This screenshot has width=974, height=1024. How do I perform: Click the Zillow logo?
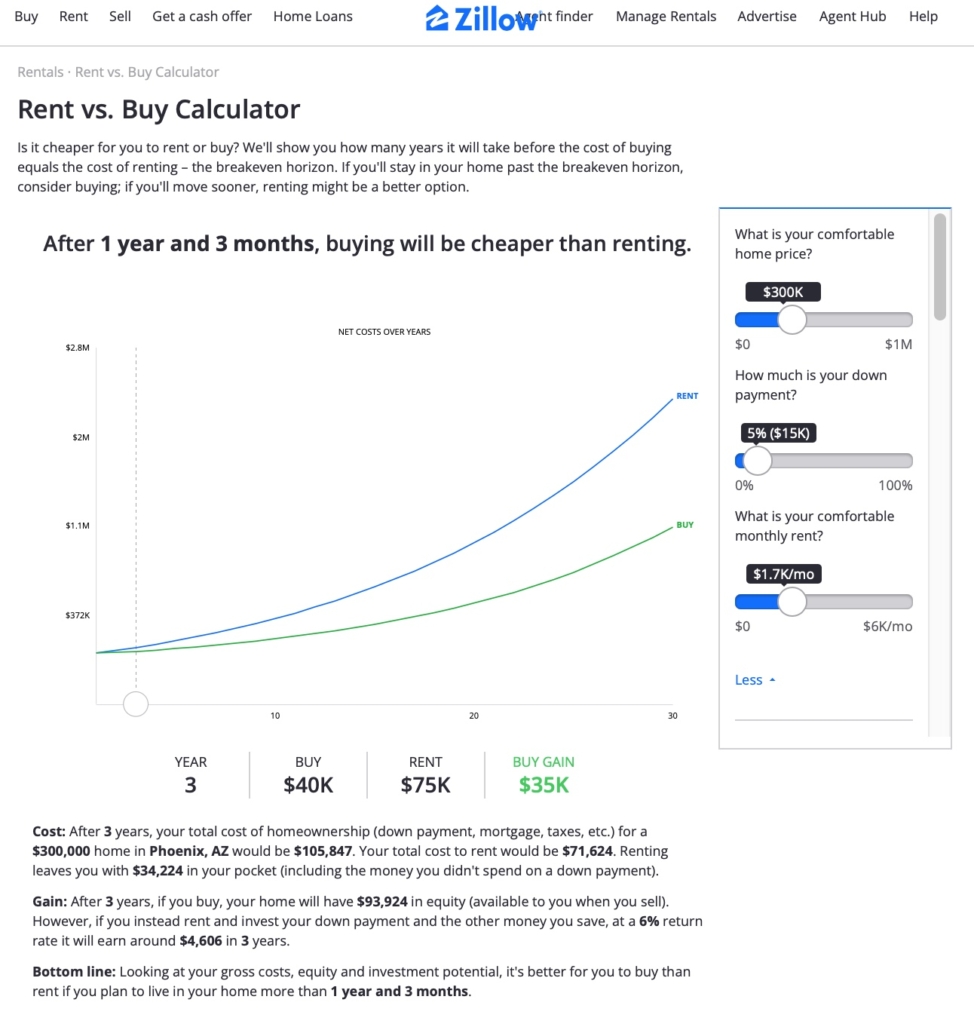tap(480, 17)
